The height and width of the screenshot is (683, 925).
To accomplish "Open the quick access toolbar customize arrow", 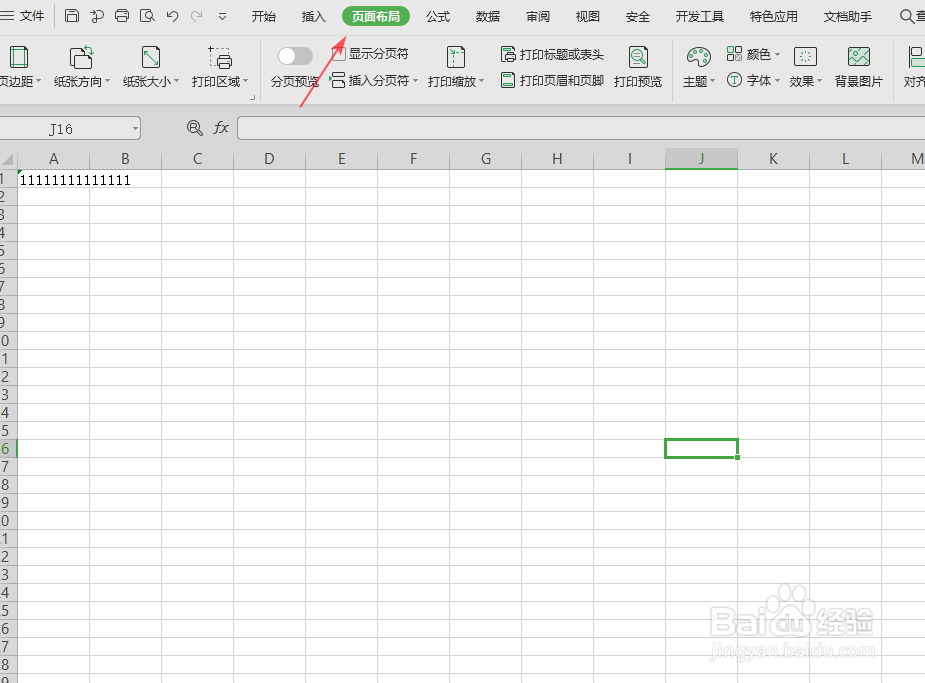I will pyautogui.click(x=222, y=17).
